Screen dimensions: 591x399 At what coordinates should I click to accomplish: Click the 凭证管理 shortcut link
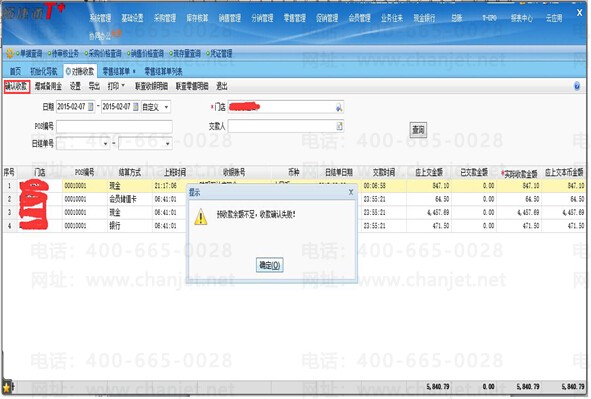coord(221,54)
